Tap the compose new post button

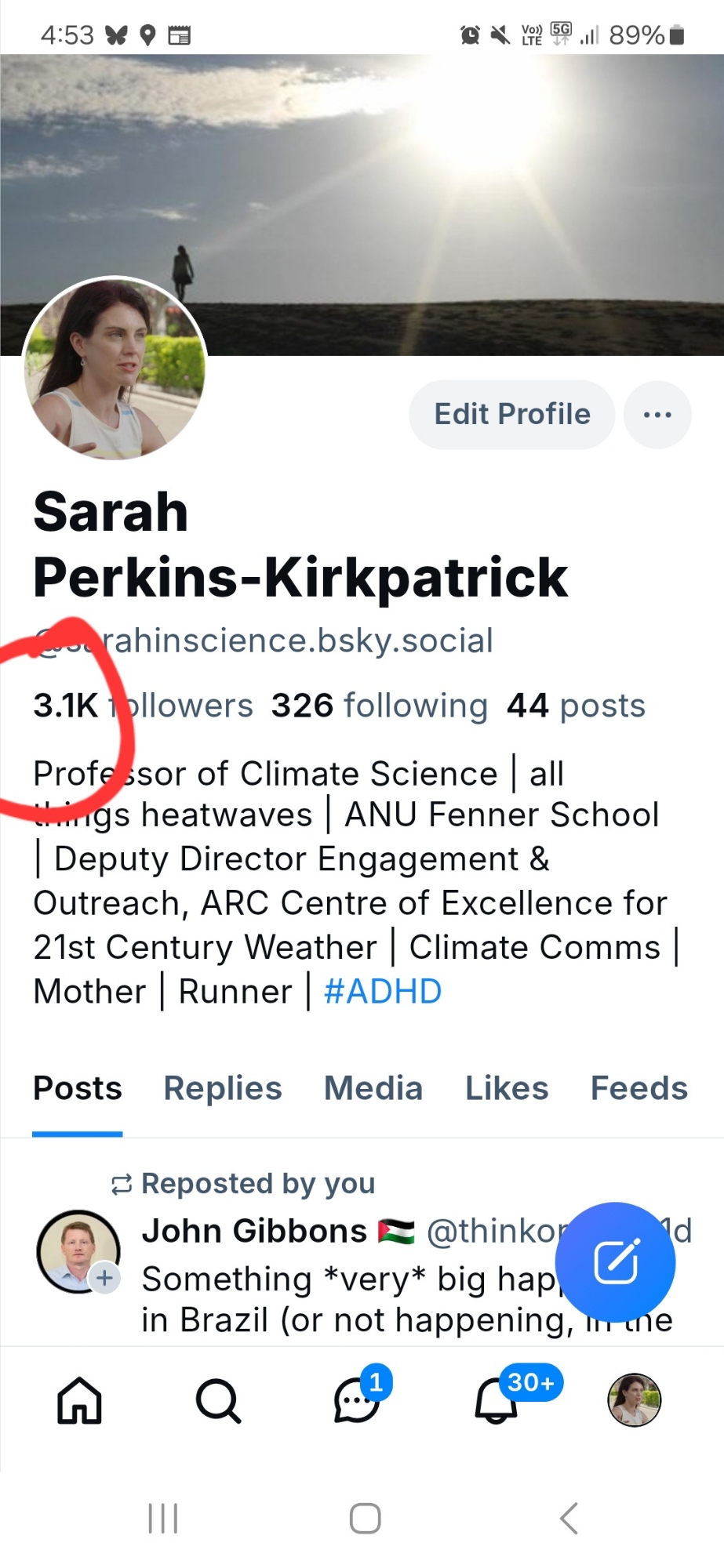pyautogui.click(x=616, y=1262)
